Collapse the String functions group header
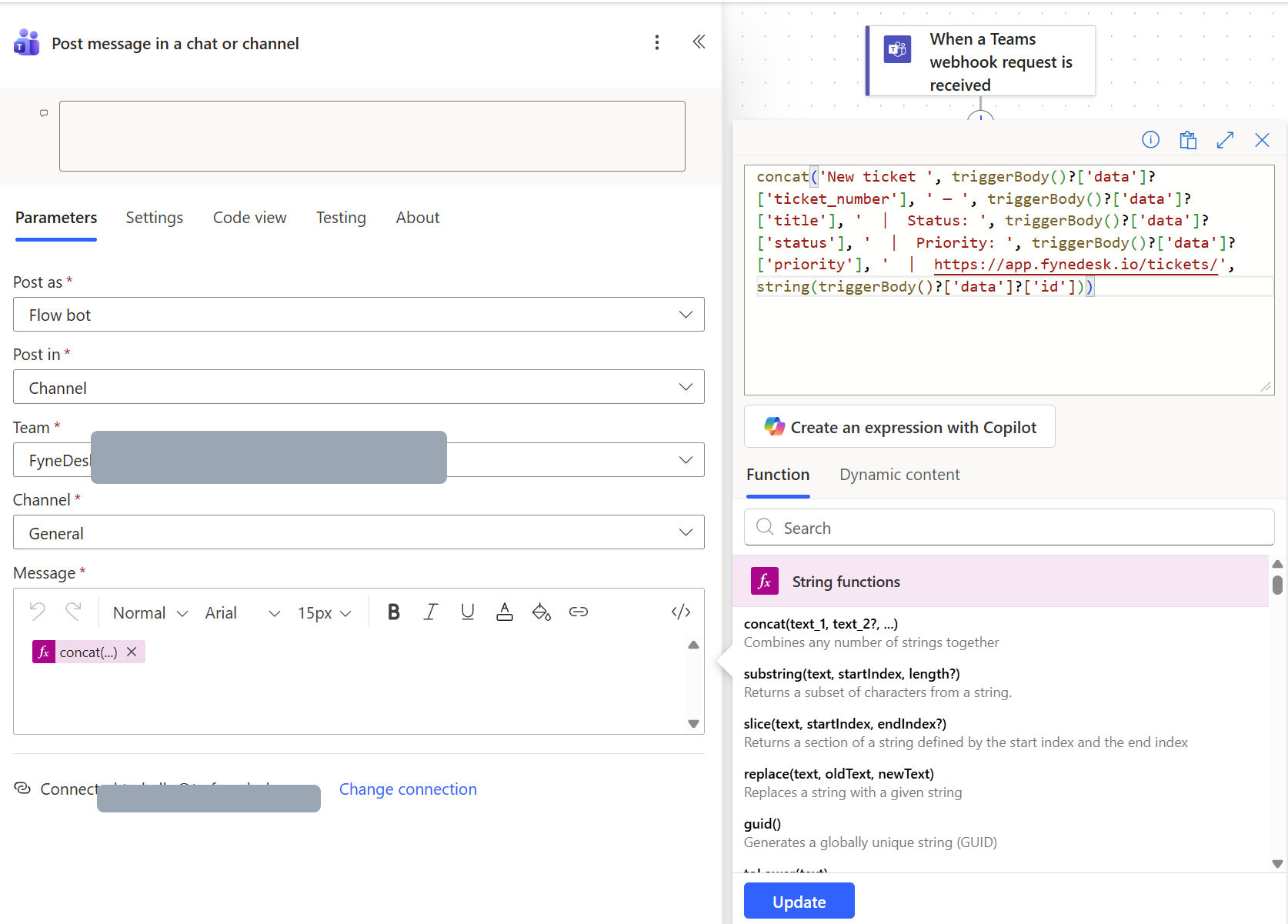Image resolution: width=1288 pixels, height=924 pixels. 1000,581
